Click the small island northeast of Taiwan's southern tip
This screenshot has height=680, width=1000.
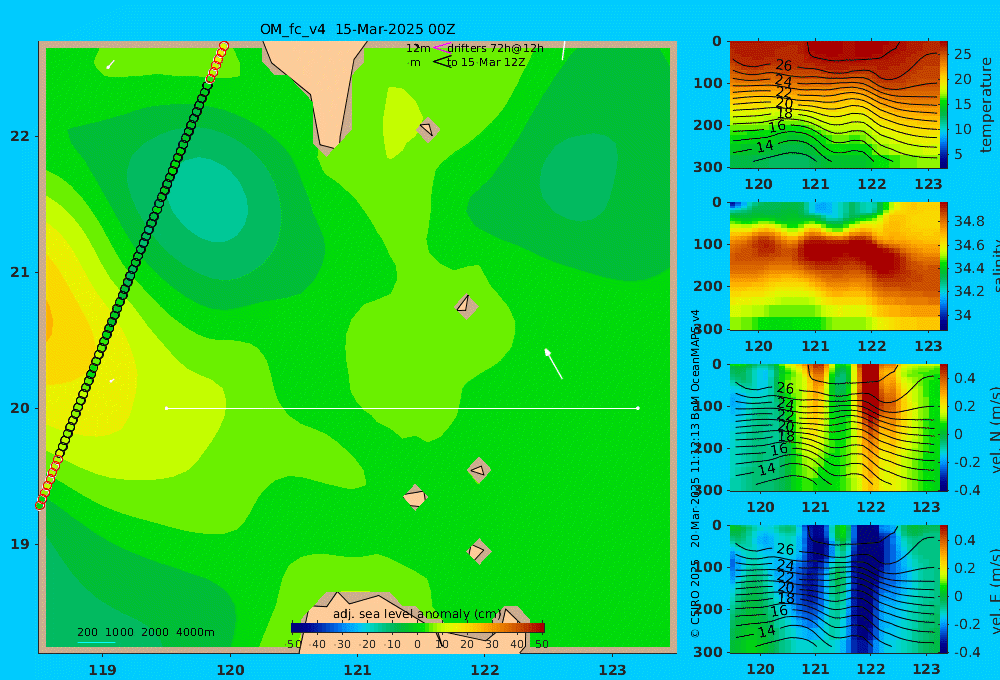pyautogui.click(x=427, y=129)
